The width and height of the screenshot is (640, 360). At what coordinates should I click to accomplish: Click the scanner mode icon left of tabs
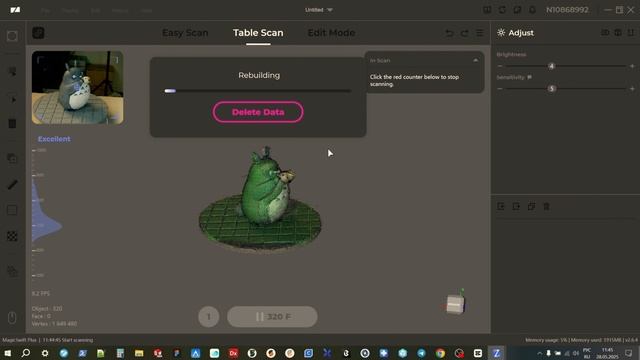[38, 33]
